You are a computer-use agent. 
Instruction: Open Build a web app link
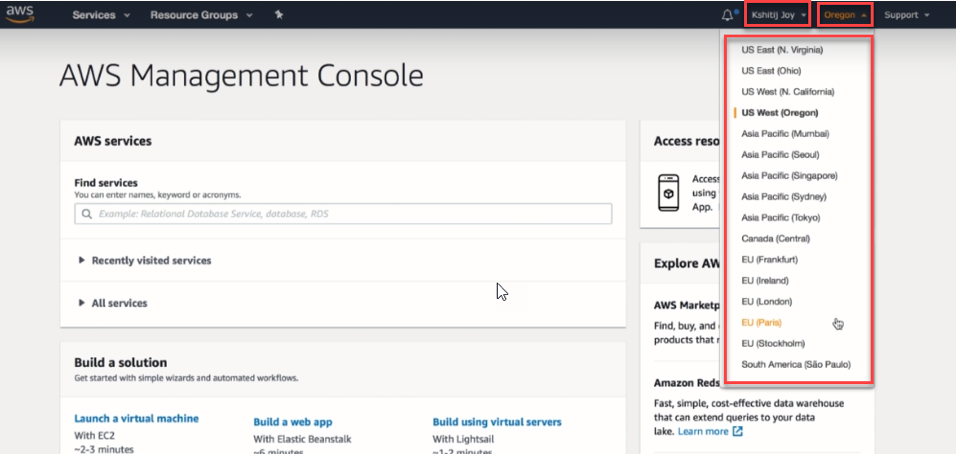tap(293, 422)
